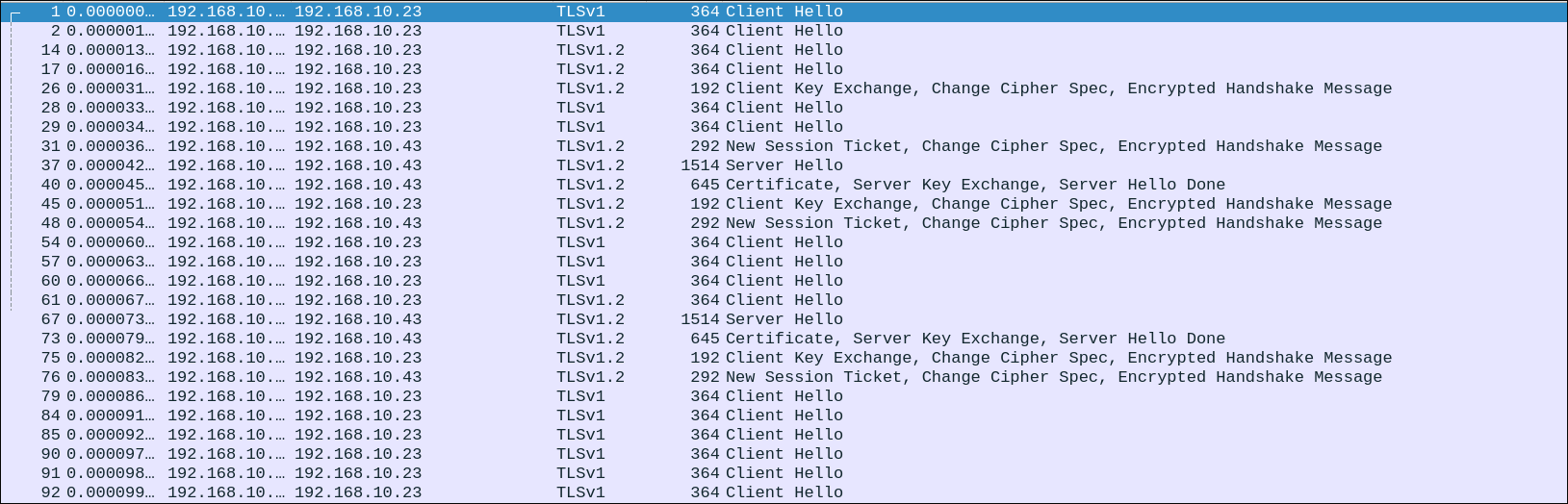Select packet 1 Client Hello row
Screen dimensions: 1568x504
click(784, 12)
